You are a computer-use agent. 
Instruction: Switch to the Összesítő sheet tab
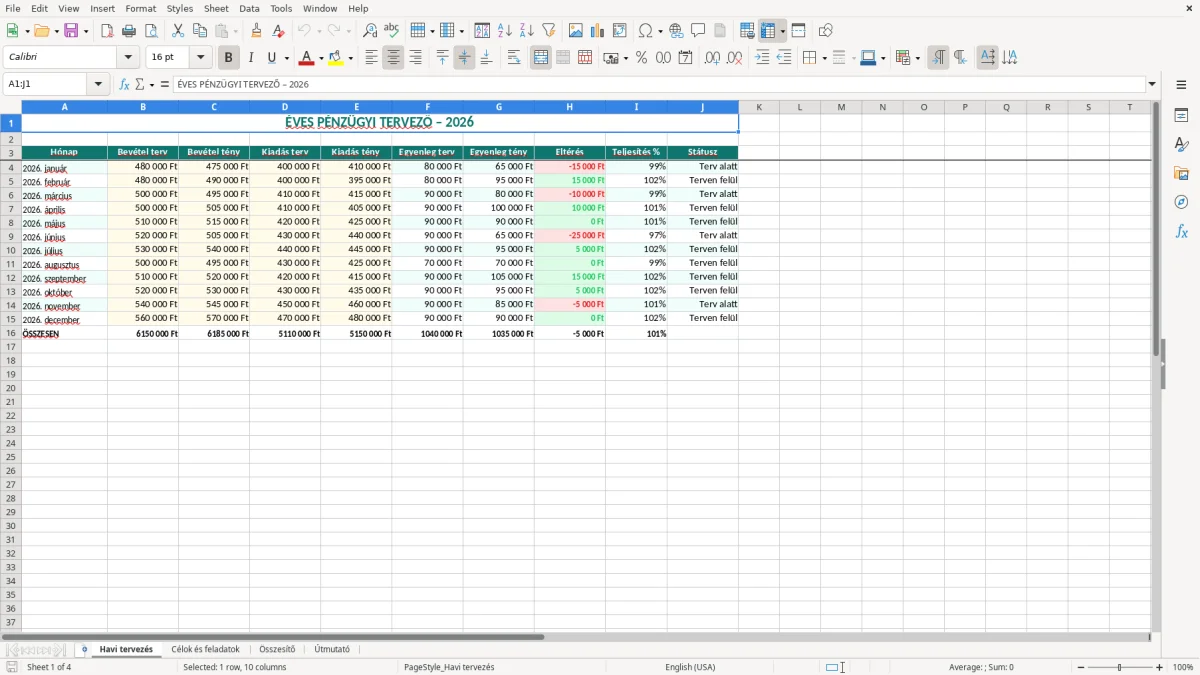pos(277,649)
